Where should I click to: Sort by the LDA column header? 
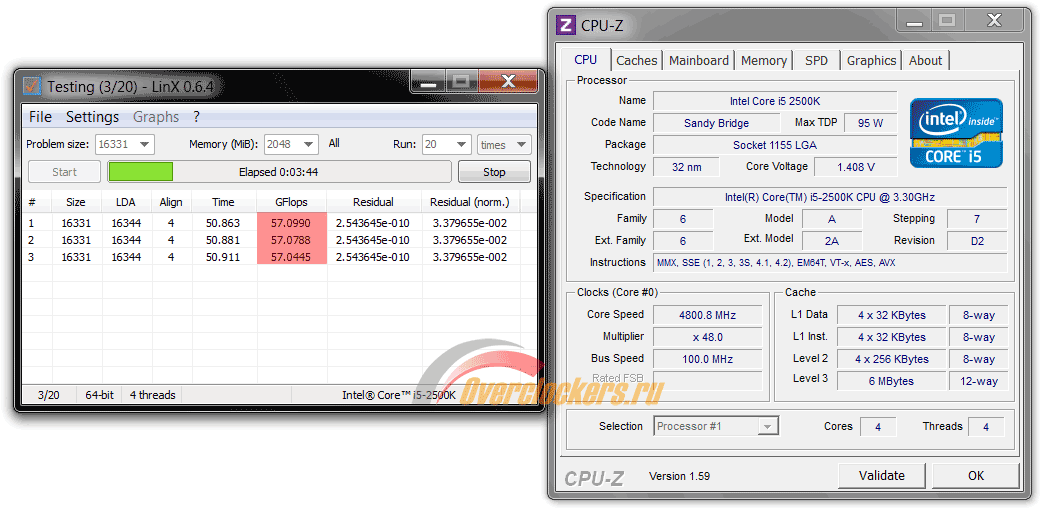point(126,202)
